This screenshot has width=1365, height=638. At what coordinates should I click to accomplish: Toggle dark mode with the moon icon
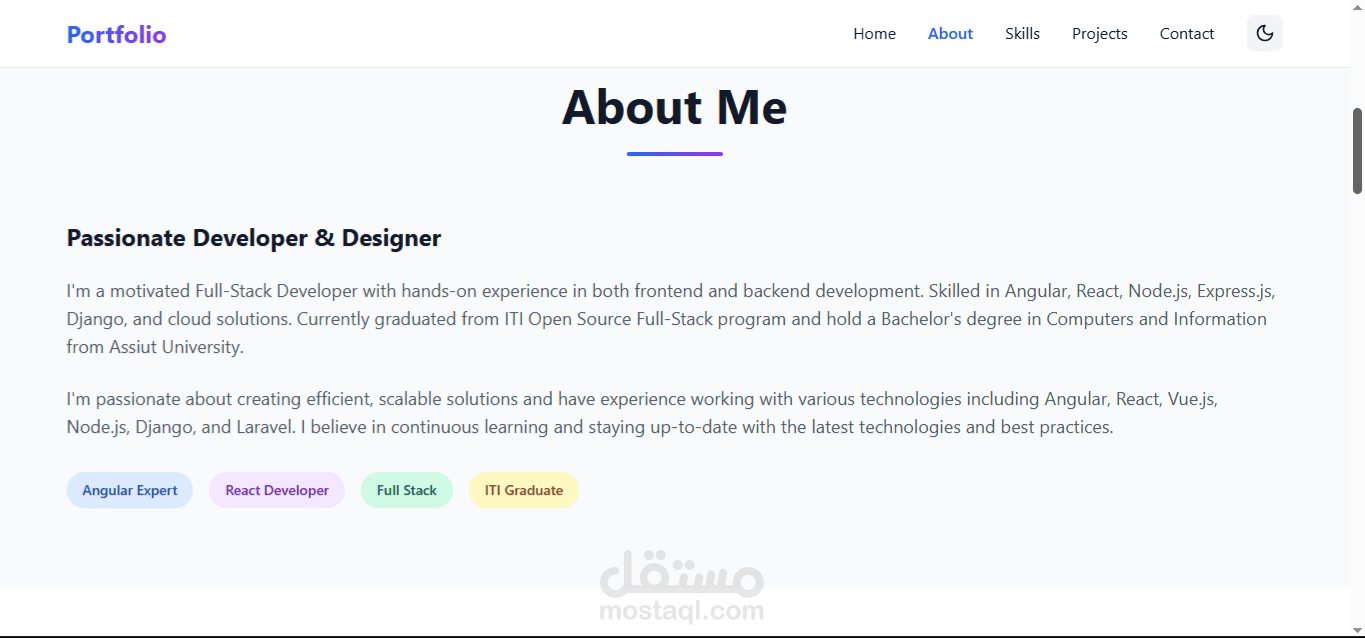[1264, 33]
